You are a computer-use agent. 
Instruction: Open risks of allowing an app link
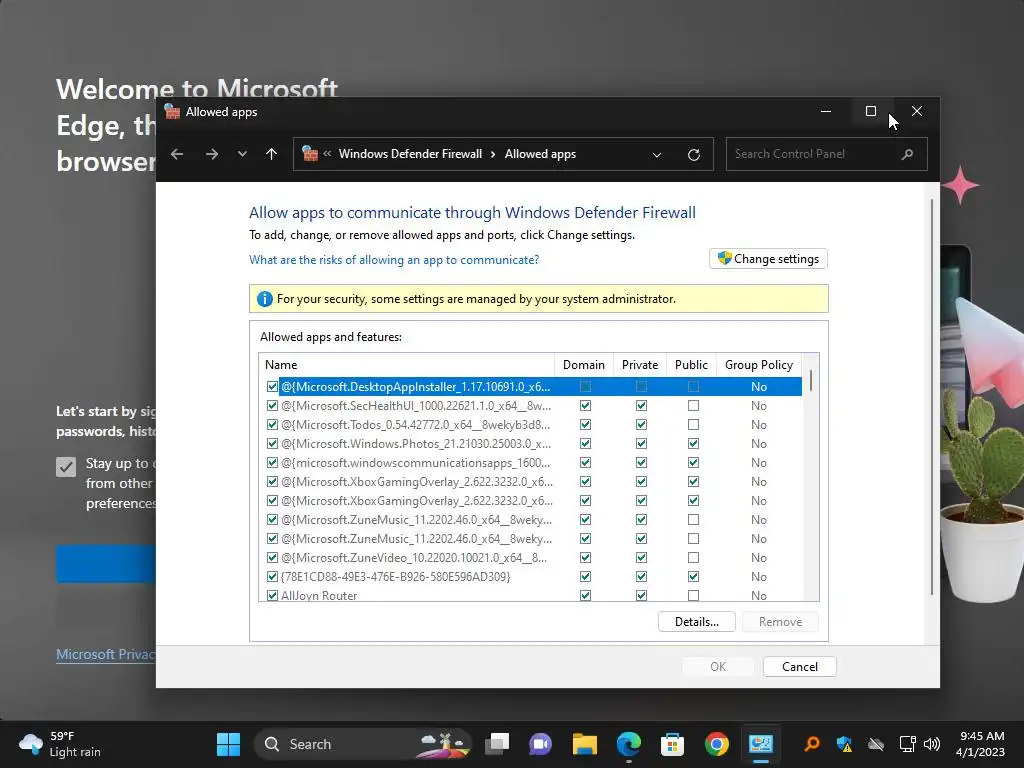(x=394, y=260)
